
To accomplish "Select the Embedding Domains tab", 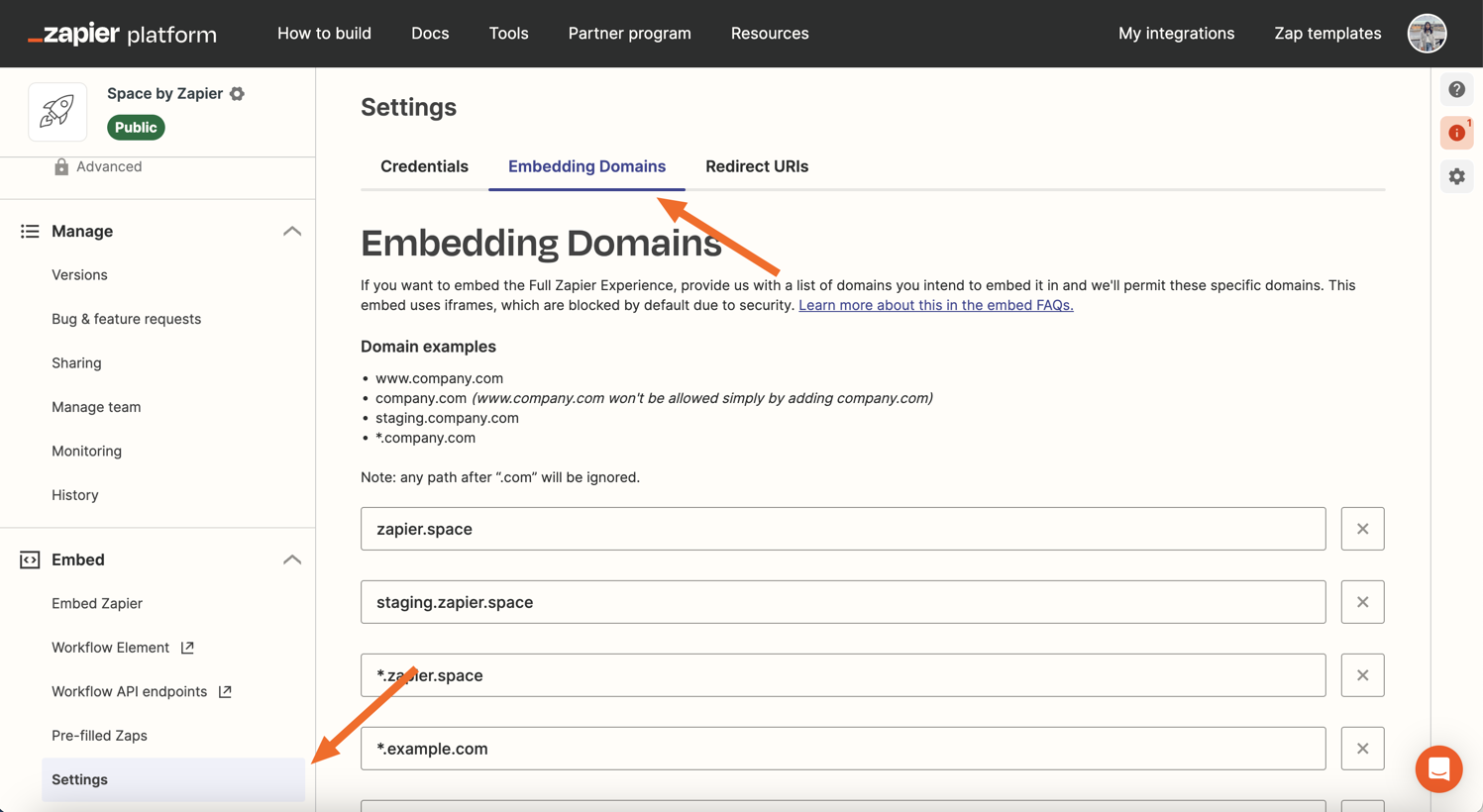I will point(586,166).
